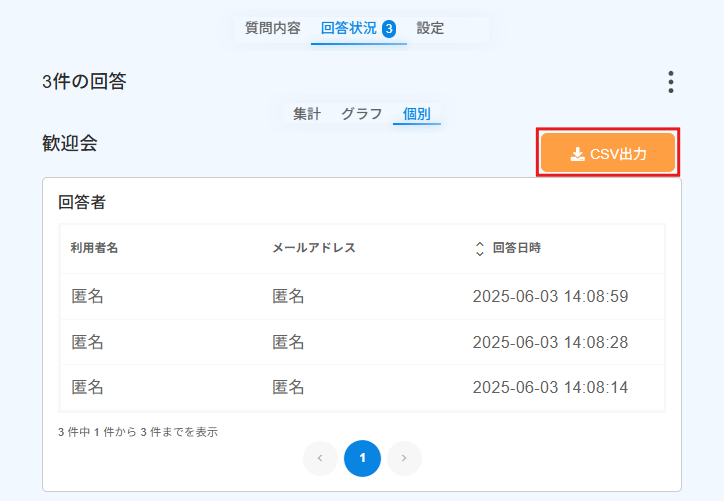Select page 1 in the pagination
Image resolution: width=724 pixels, height=501 pixels.
[x=362, y=458]
